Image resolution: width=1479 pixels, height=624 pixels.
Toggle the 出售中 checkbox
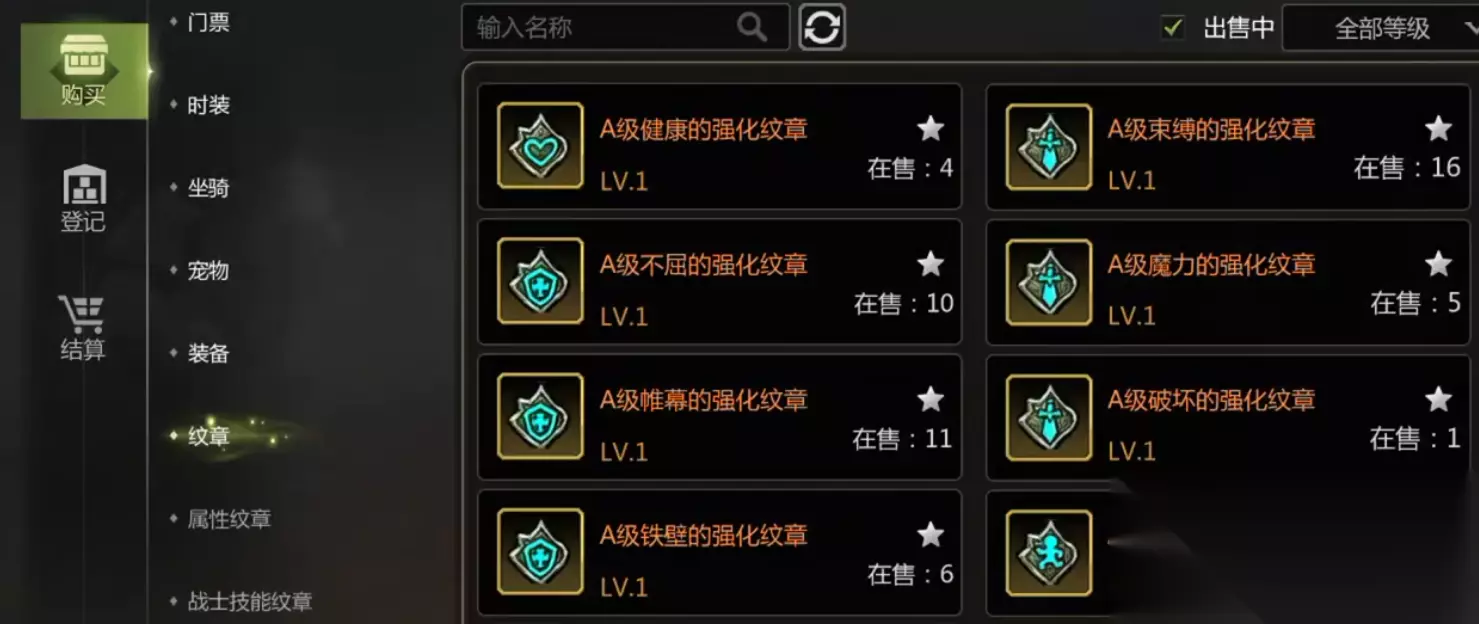(x=1173, y=28)
